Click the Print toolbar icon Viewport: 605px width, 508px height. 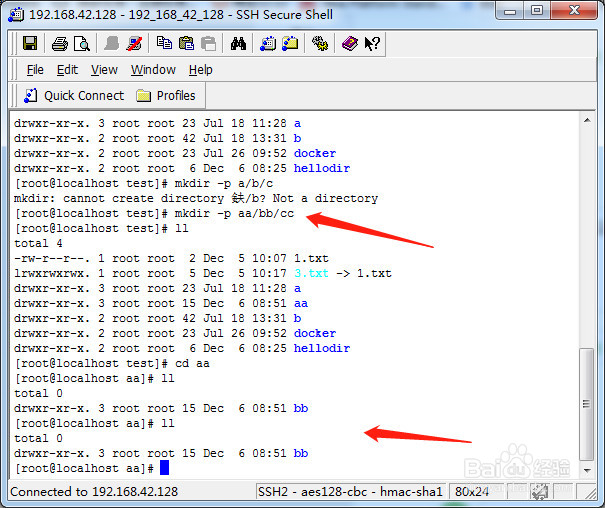59,44
